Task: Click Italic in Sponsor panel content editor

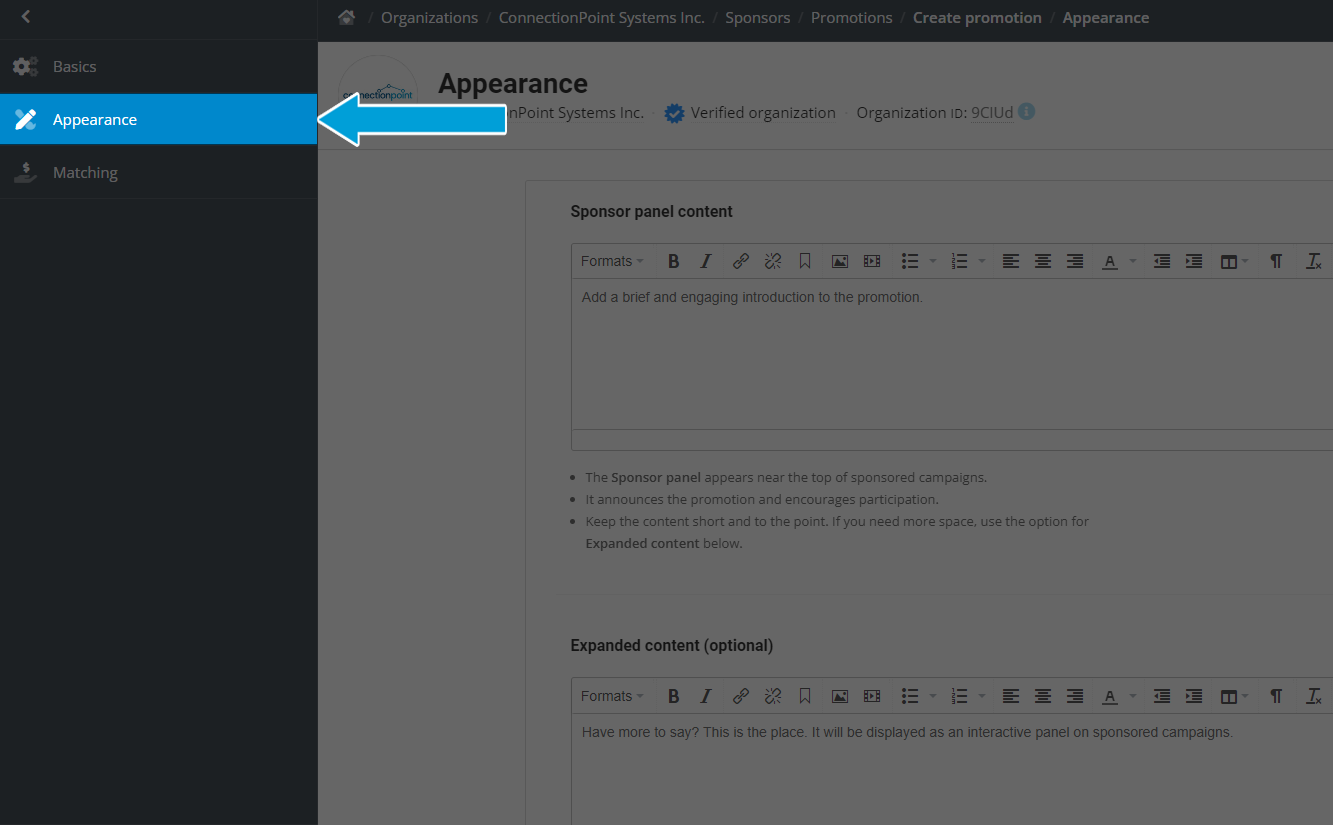Action: [706, 261]
